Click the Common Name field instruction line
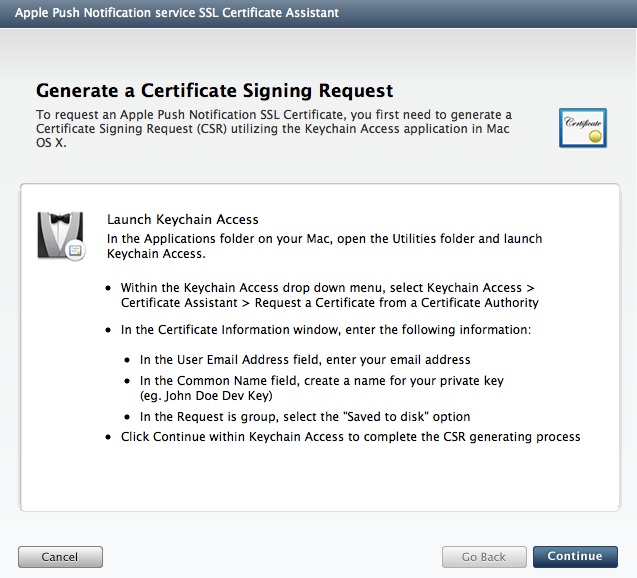 point(321,380)
